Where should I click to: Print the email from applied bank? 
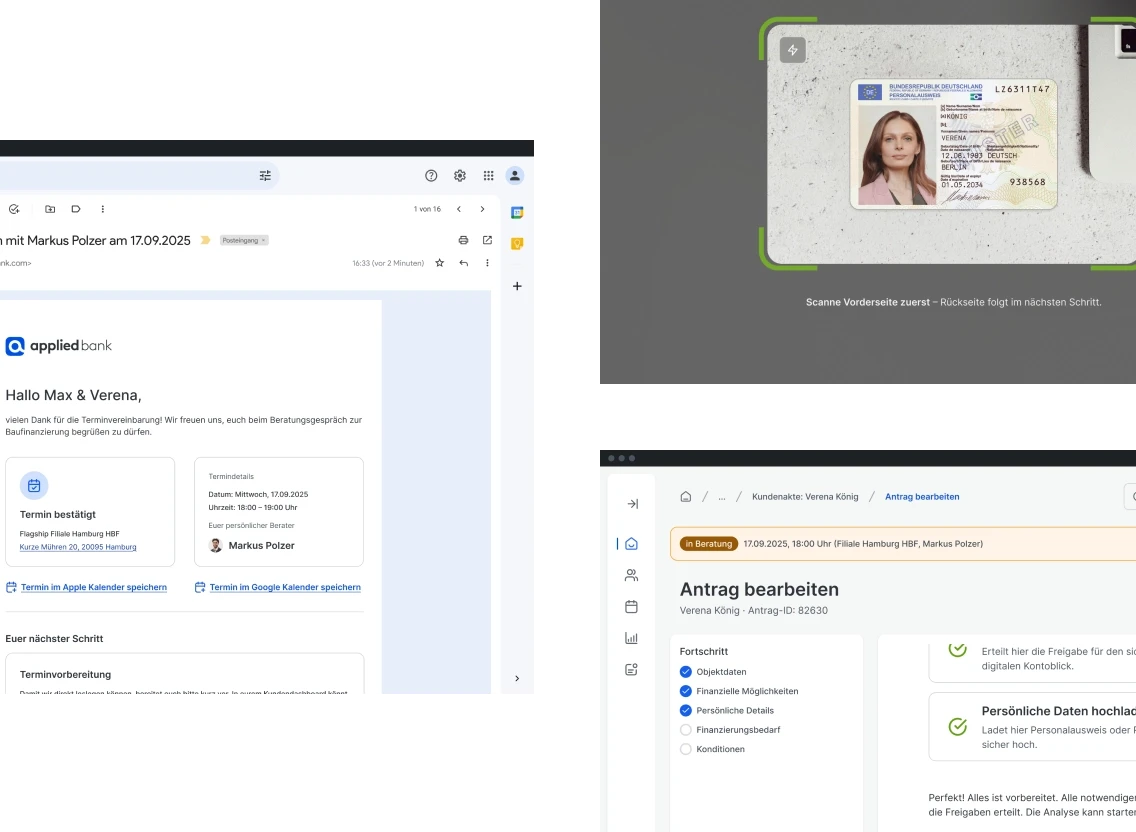463,240
